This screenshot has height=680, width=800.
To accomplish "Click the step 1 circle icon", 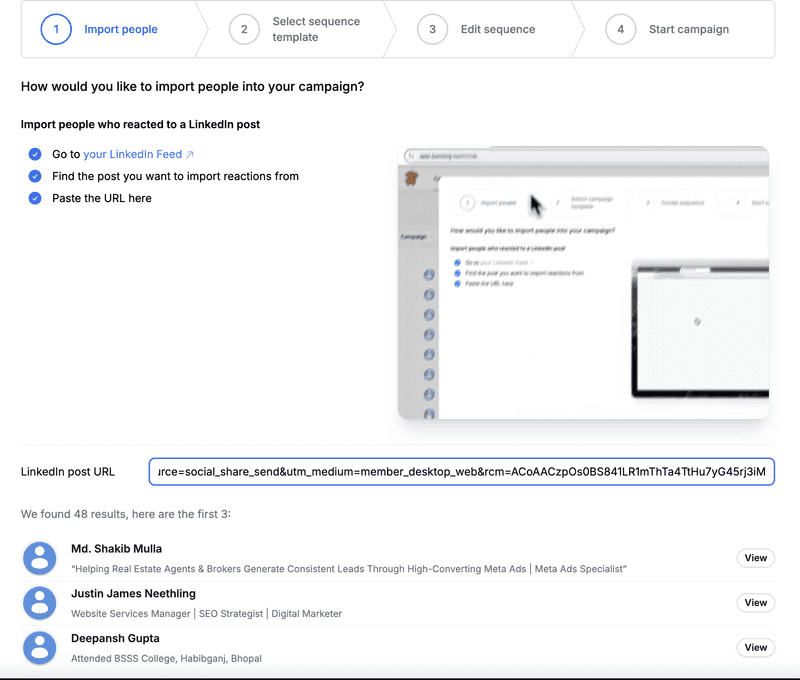I will point(56,29).
